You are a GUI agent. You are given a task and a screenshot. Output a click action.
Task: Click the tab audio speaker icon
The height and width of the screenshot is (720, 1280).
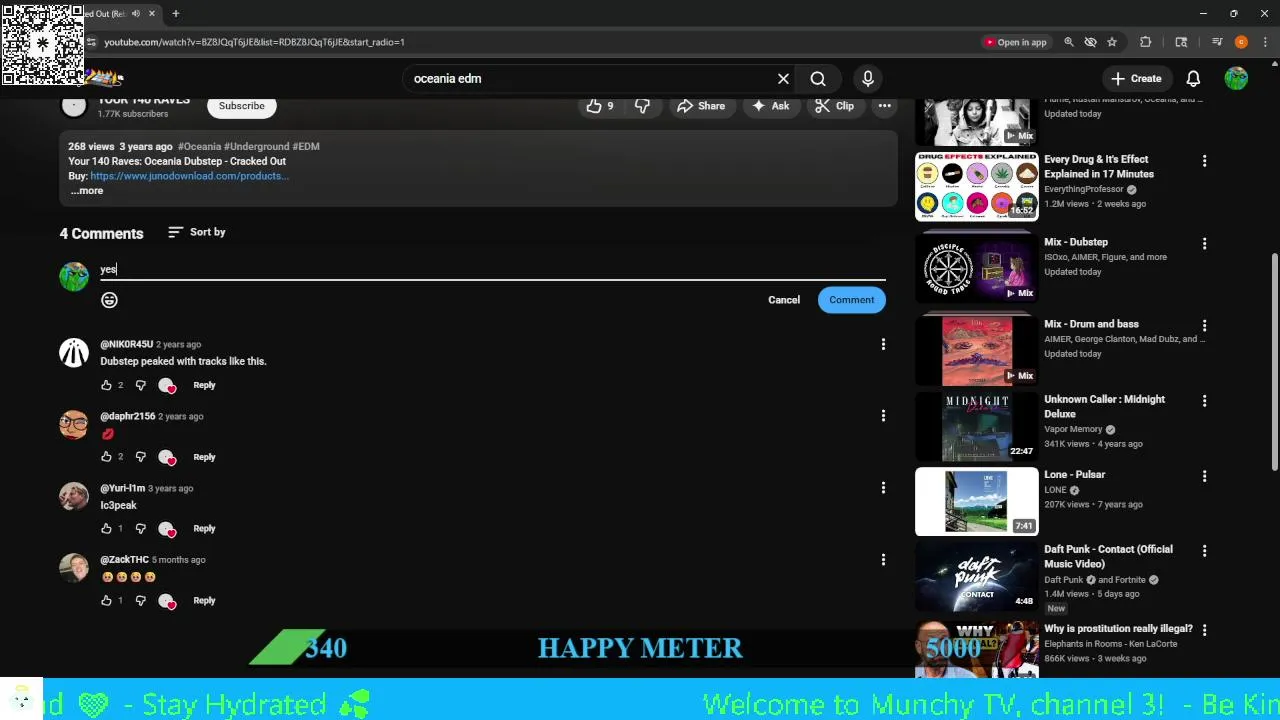(x=136, y=14)
